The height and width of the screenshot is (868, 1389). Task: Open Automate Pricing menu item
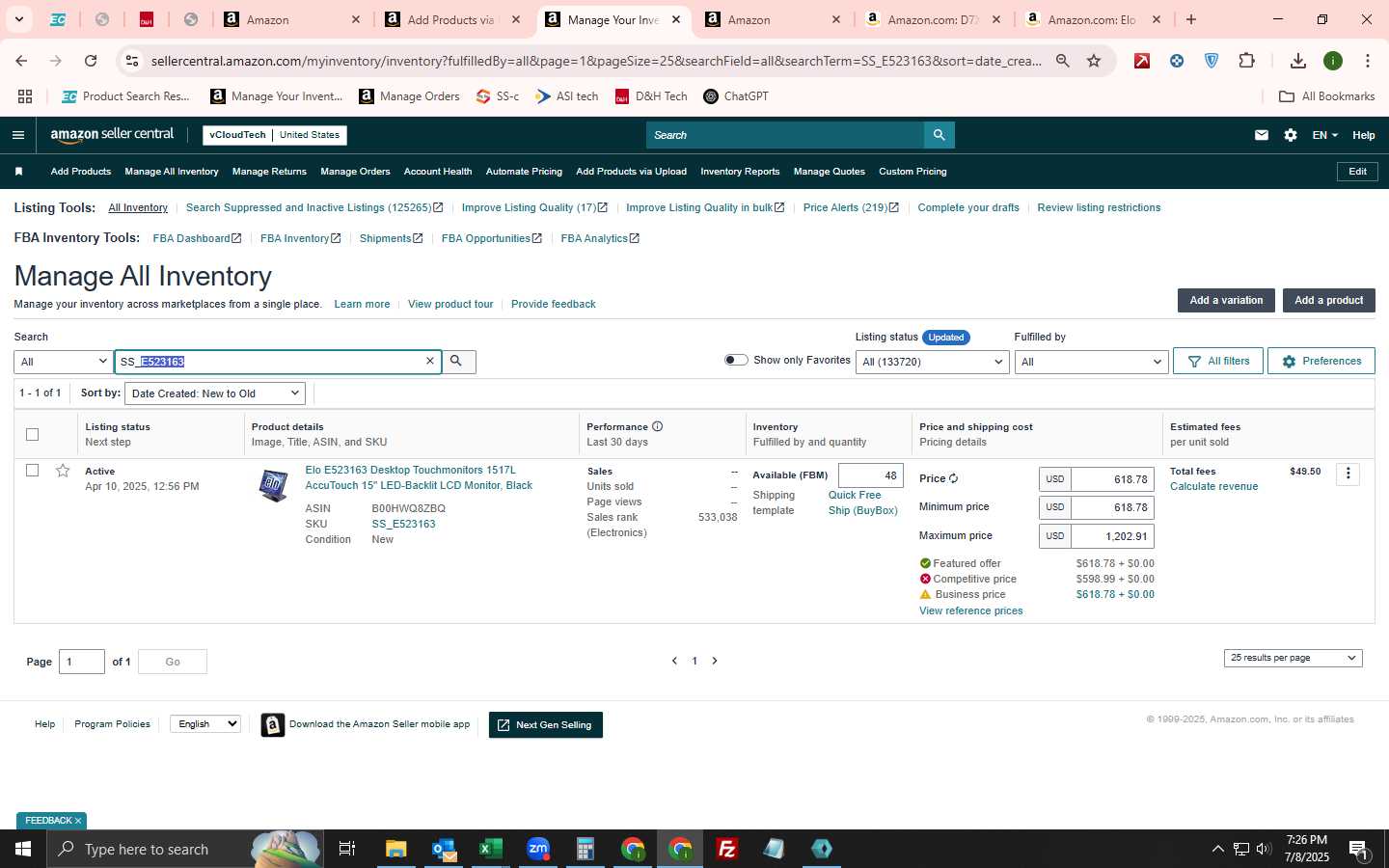click(524, 172)
